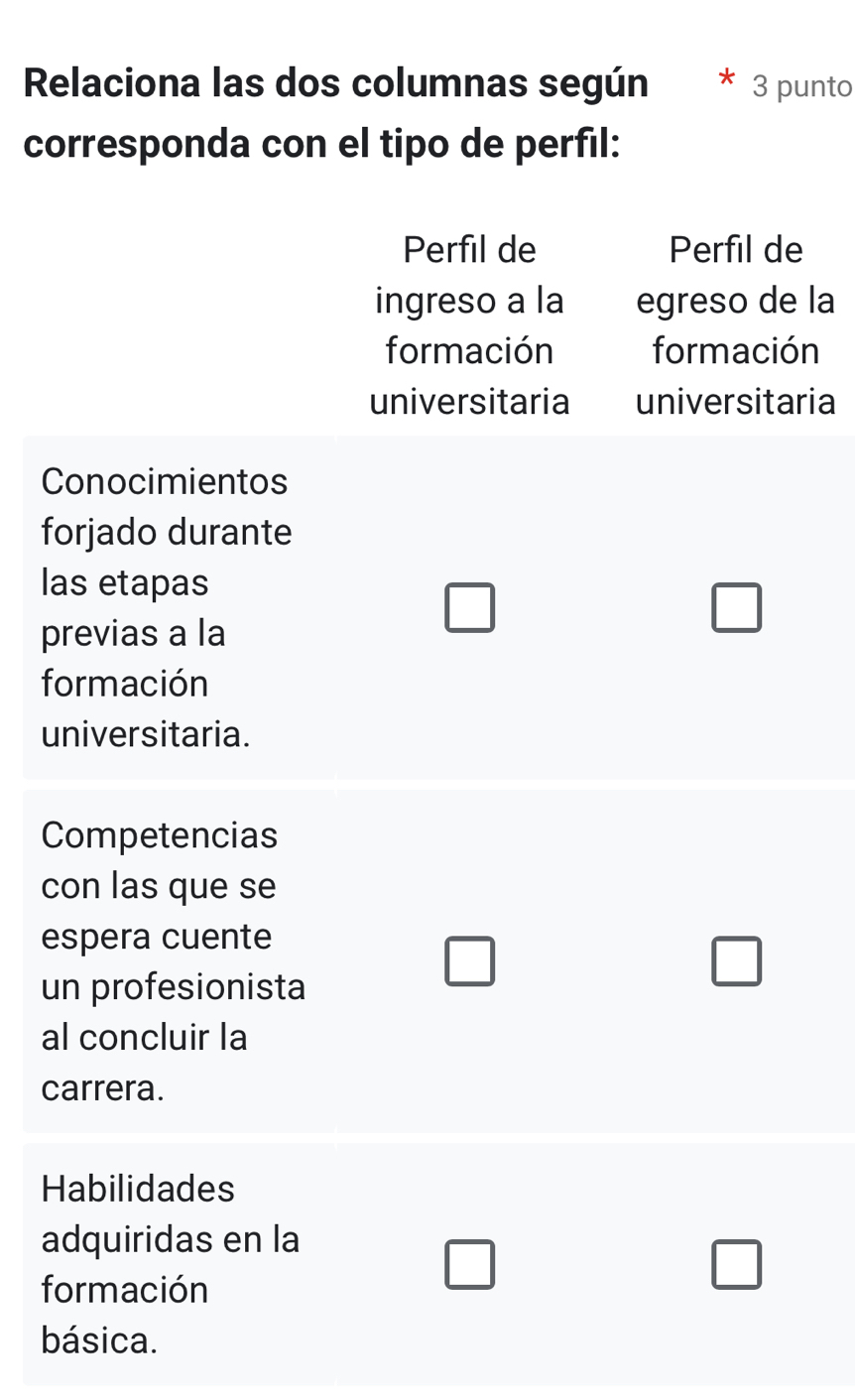Click the word 'Habilidades' in third row

pos(139,1189)
